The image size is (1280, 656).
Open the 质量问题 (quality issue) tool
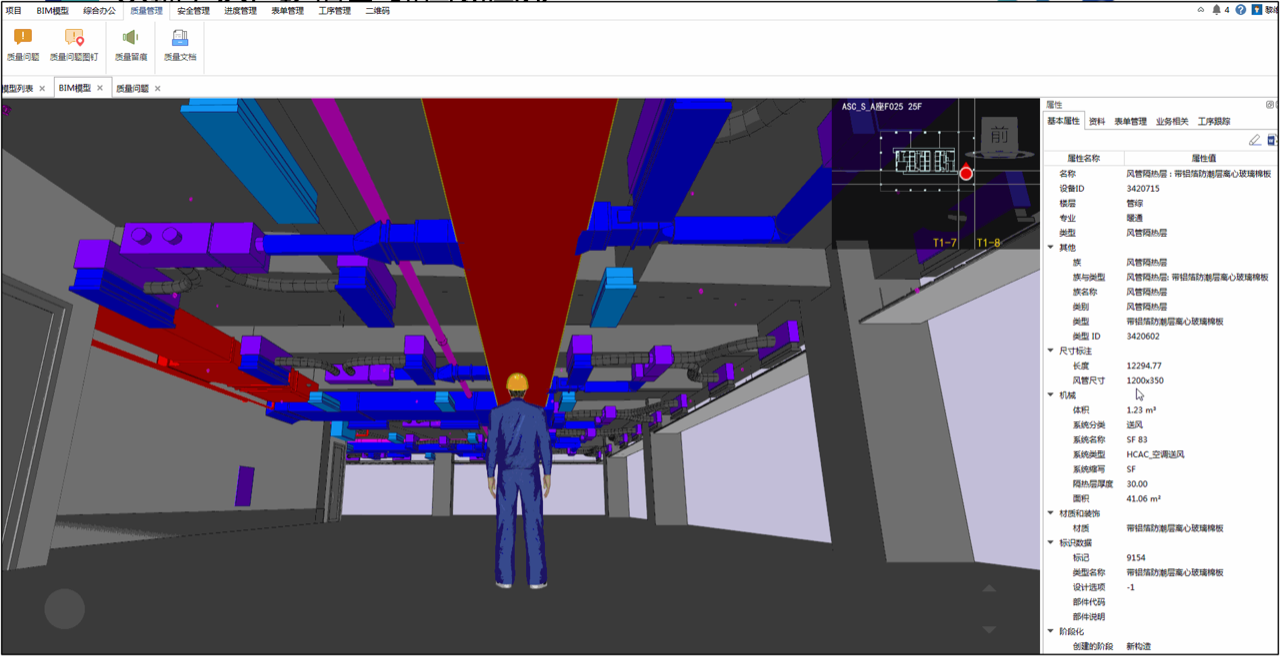pyautogui.click(x=22, y=45)
